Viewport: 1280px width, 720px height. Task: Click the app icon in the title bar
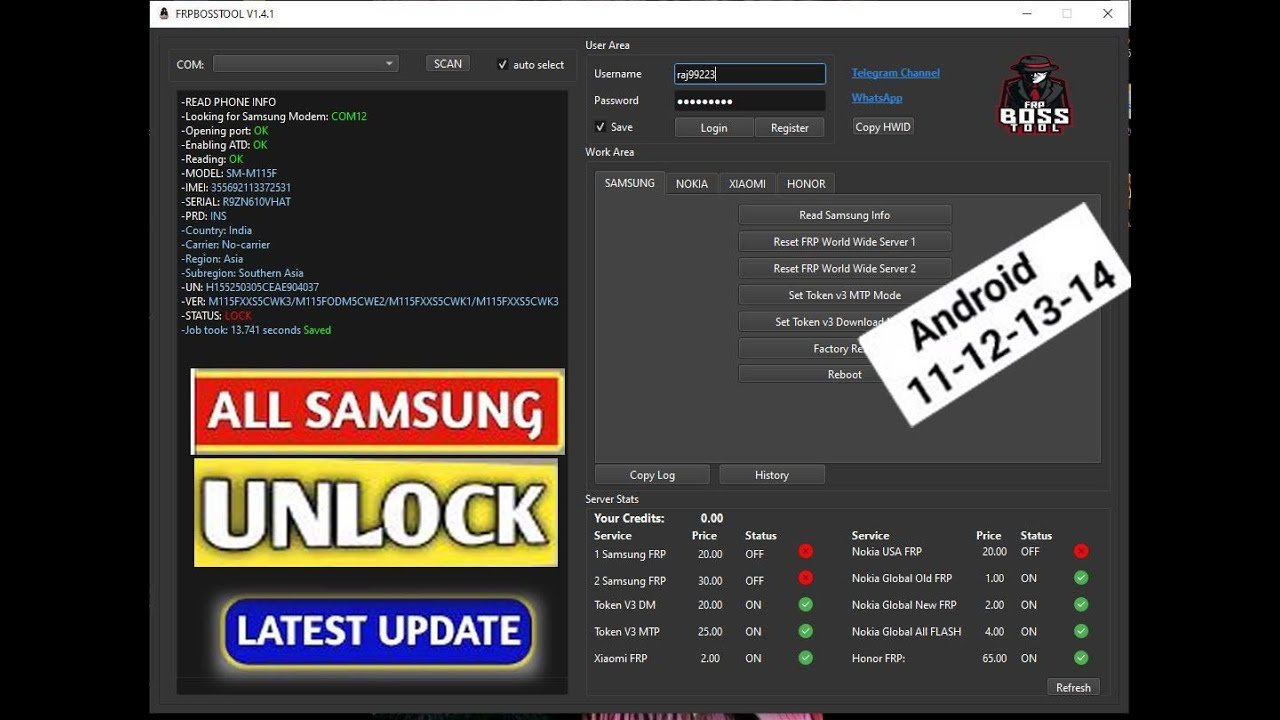click(164, 14)
